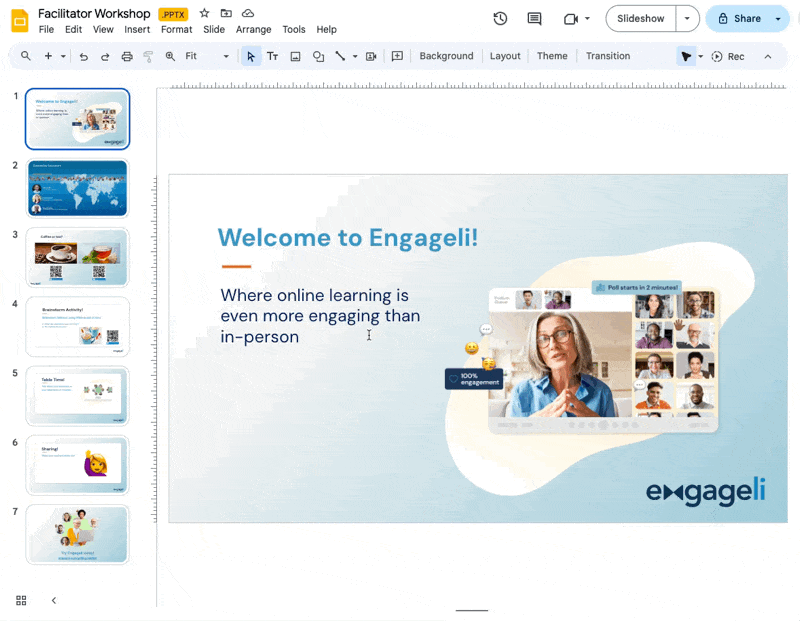This screenshot has height=621, width=800.
Task: Select slide 3 coffee or tea thumbnail
Action: [x=77, y=257]
